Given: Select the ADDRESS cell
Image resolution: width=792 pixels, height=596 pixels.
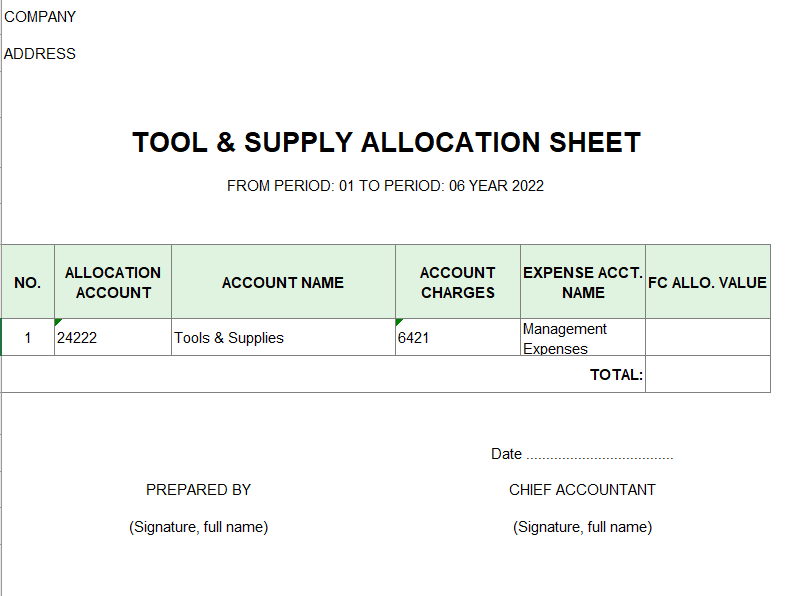Looking at the screenshot, I should point(40,54).
